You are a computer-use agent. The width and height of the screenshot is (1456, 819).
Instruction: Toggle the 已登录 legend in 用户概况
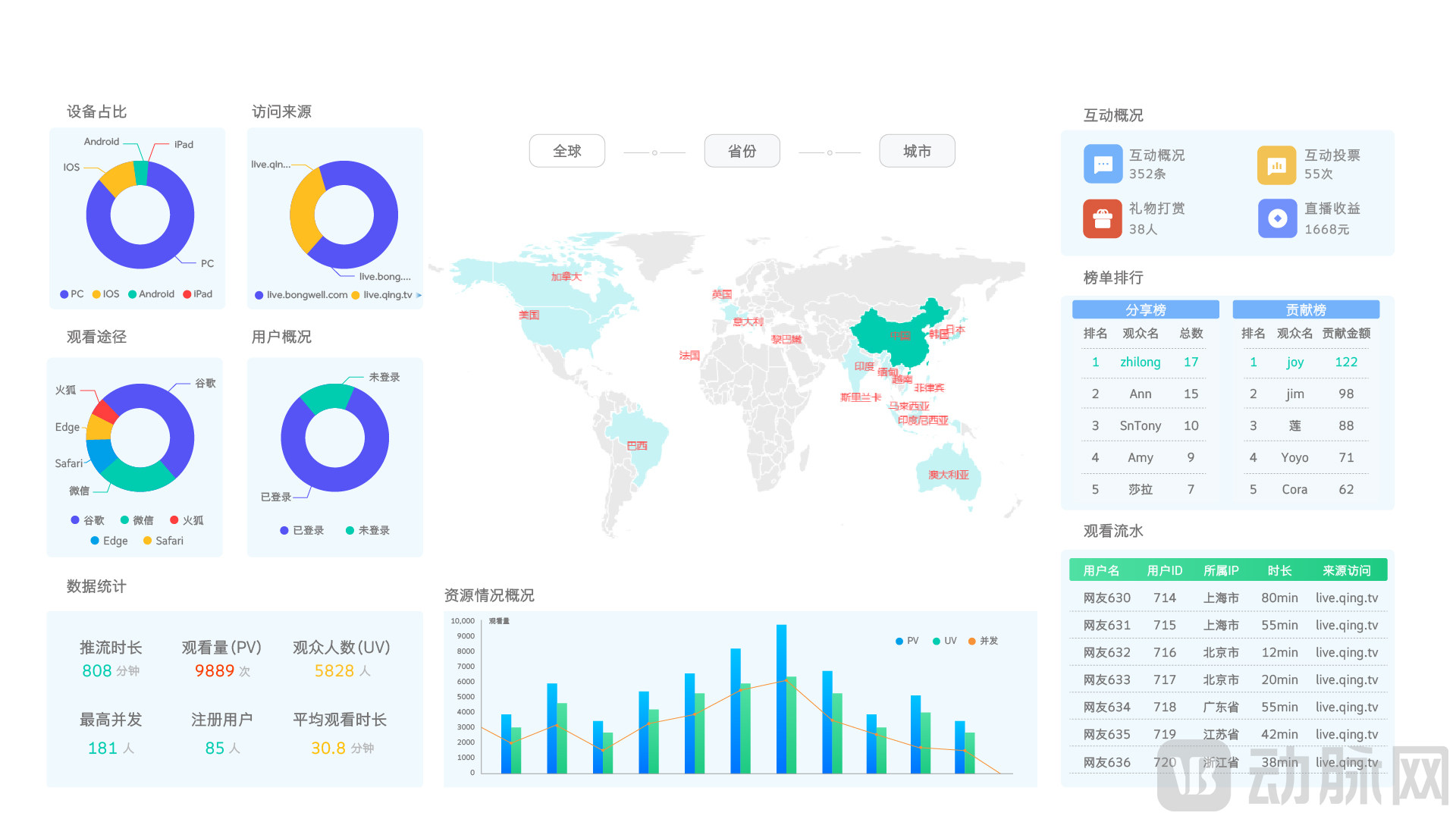coord(302,530)
